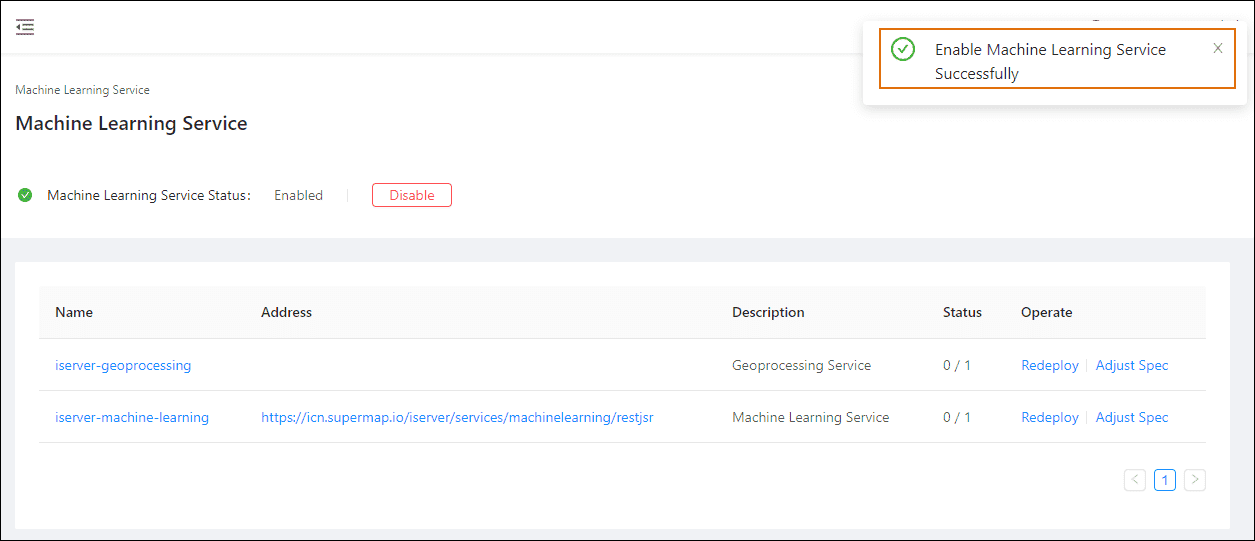
Task: Open the machinelearning restjsr address URL
Action: coord(457,417)
